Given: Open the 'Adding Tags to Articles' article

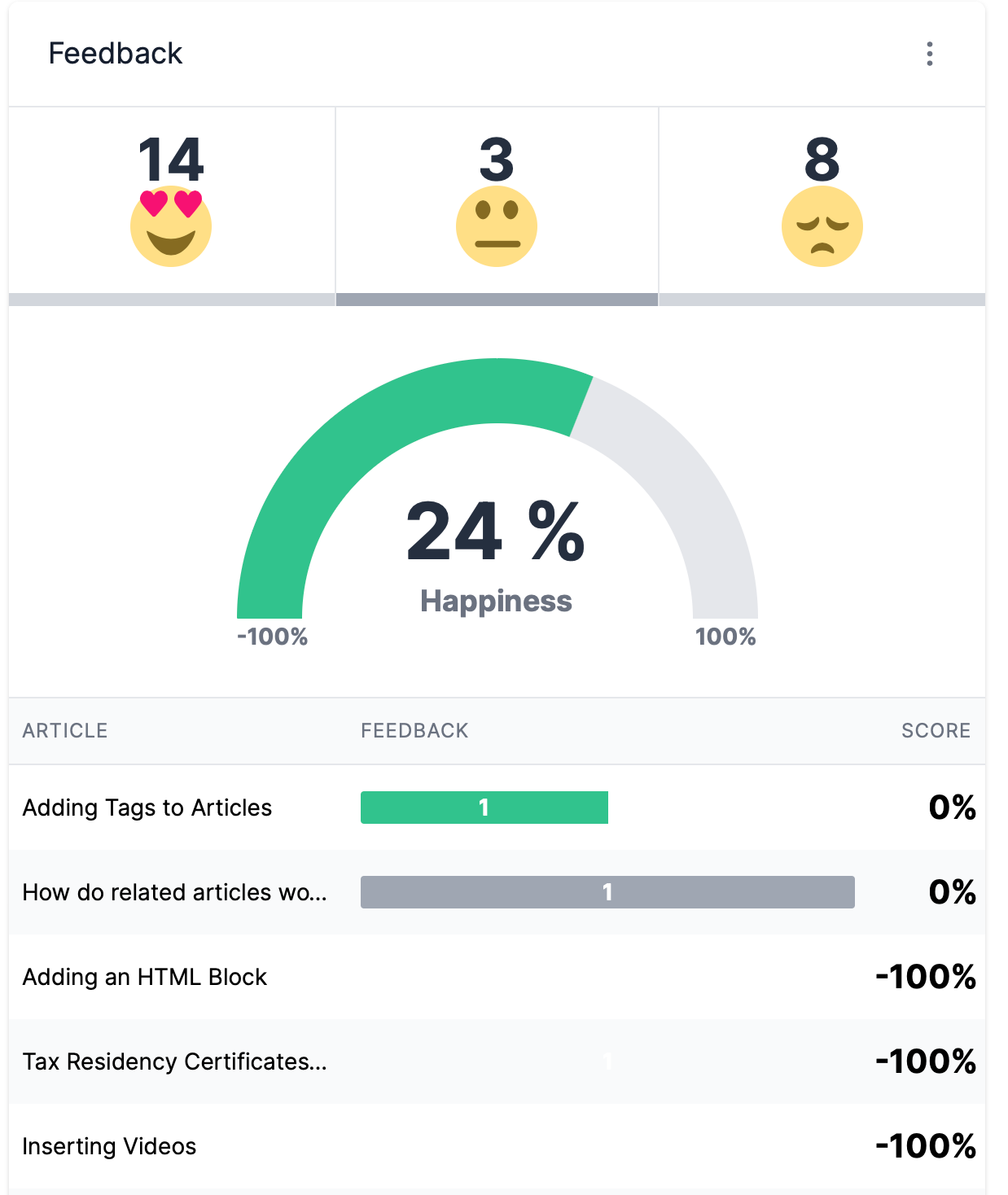Looking at the screenshot, I should pos(147,808).
